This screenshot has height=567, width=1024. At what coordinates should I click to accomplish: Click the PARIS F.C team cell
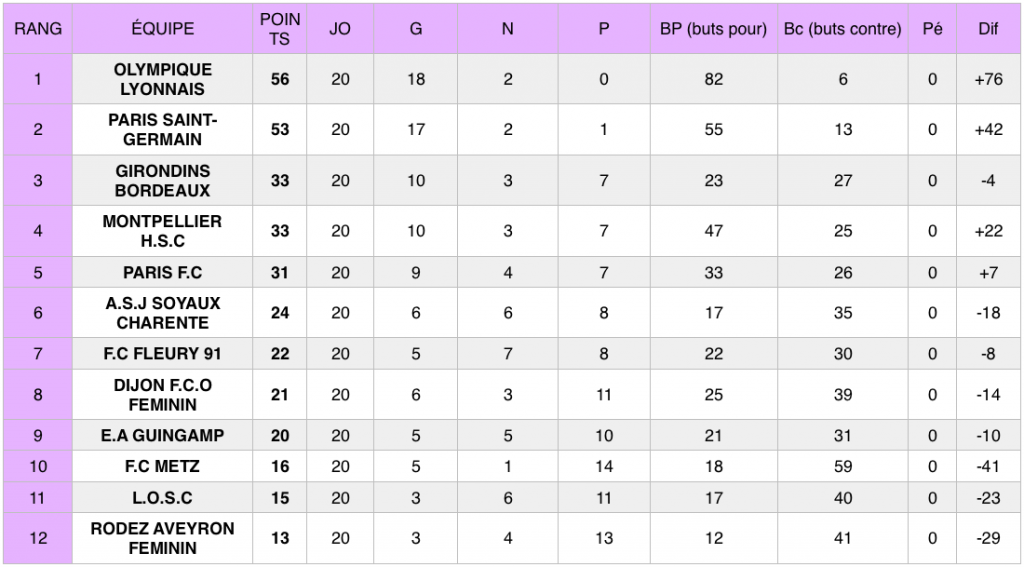click(163, 272)
